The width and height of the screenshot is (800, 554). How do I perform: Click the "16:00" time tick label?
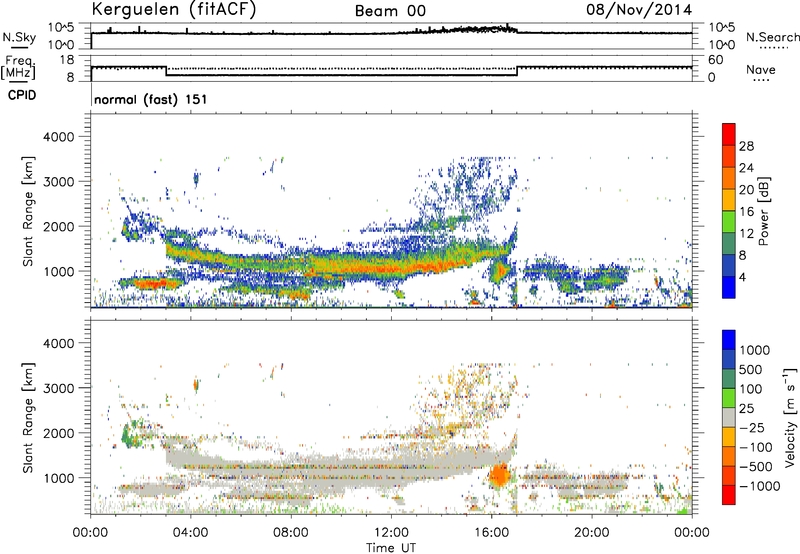[491, 533]
